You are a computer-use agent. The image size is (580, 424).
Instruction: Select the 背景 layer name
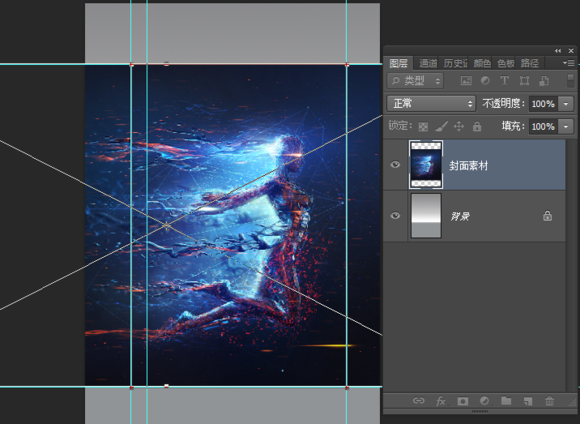460,216
